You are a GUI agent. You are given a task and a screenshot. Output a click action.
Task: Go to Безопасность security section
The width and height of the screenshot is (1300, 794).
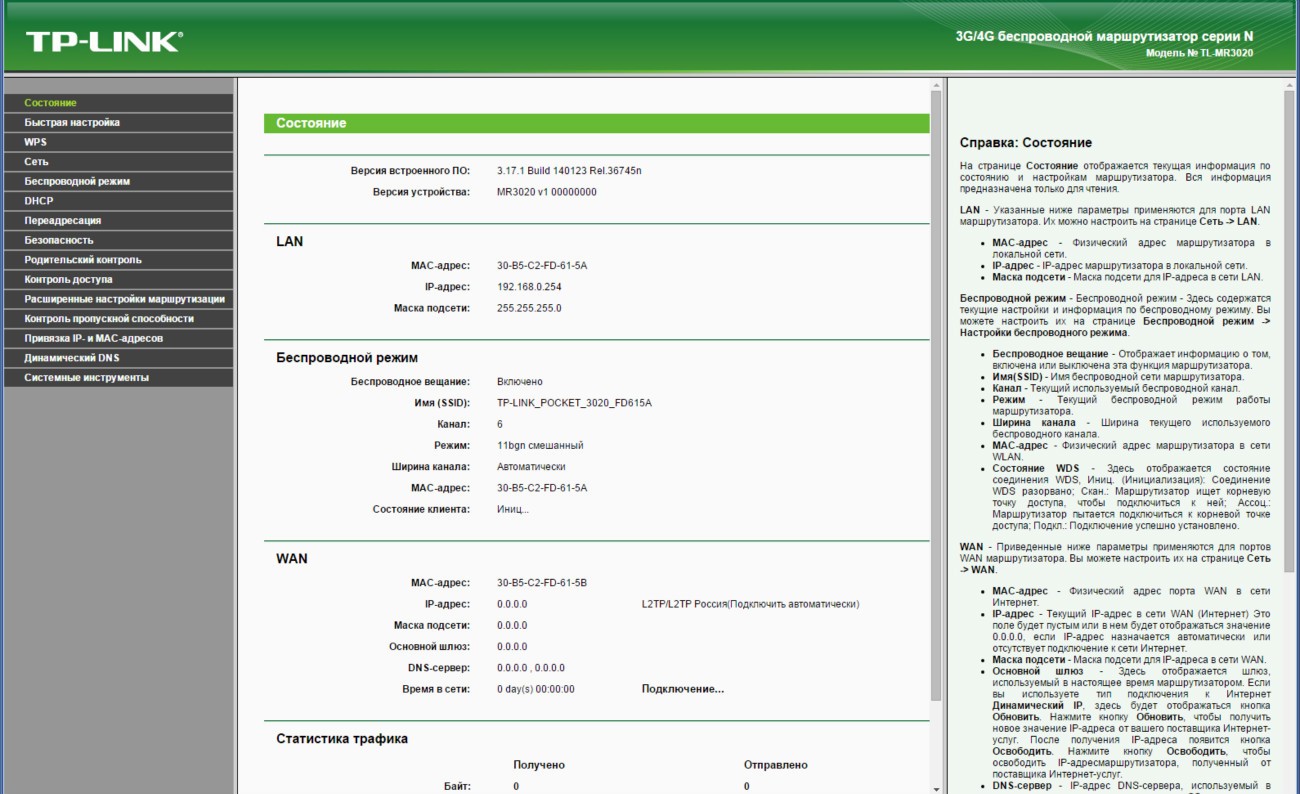pos(59,240)
